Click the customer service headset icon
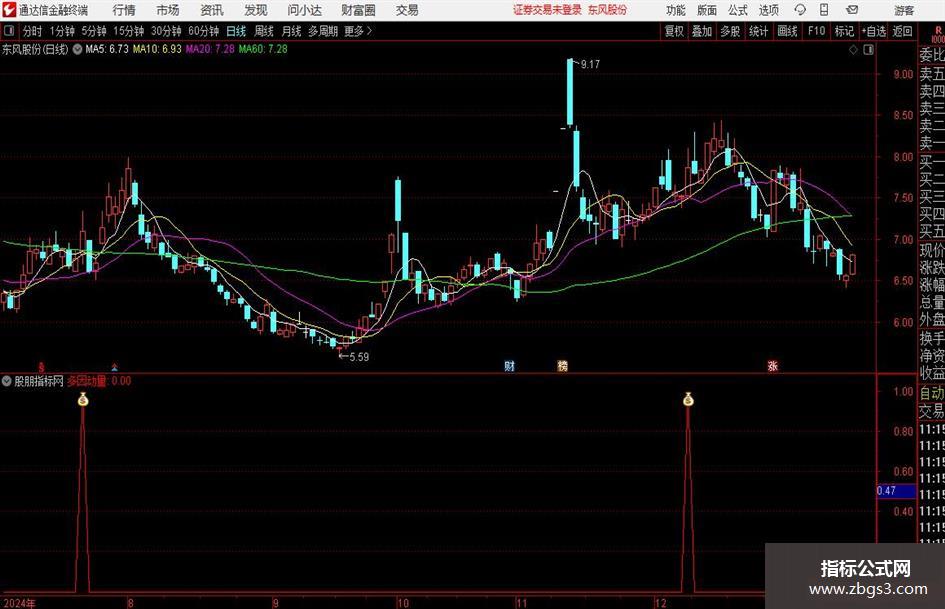945x609 pixels. pos(800,10)
